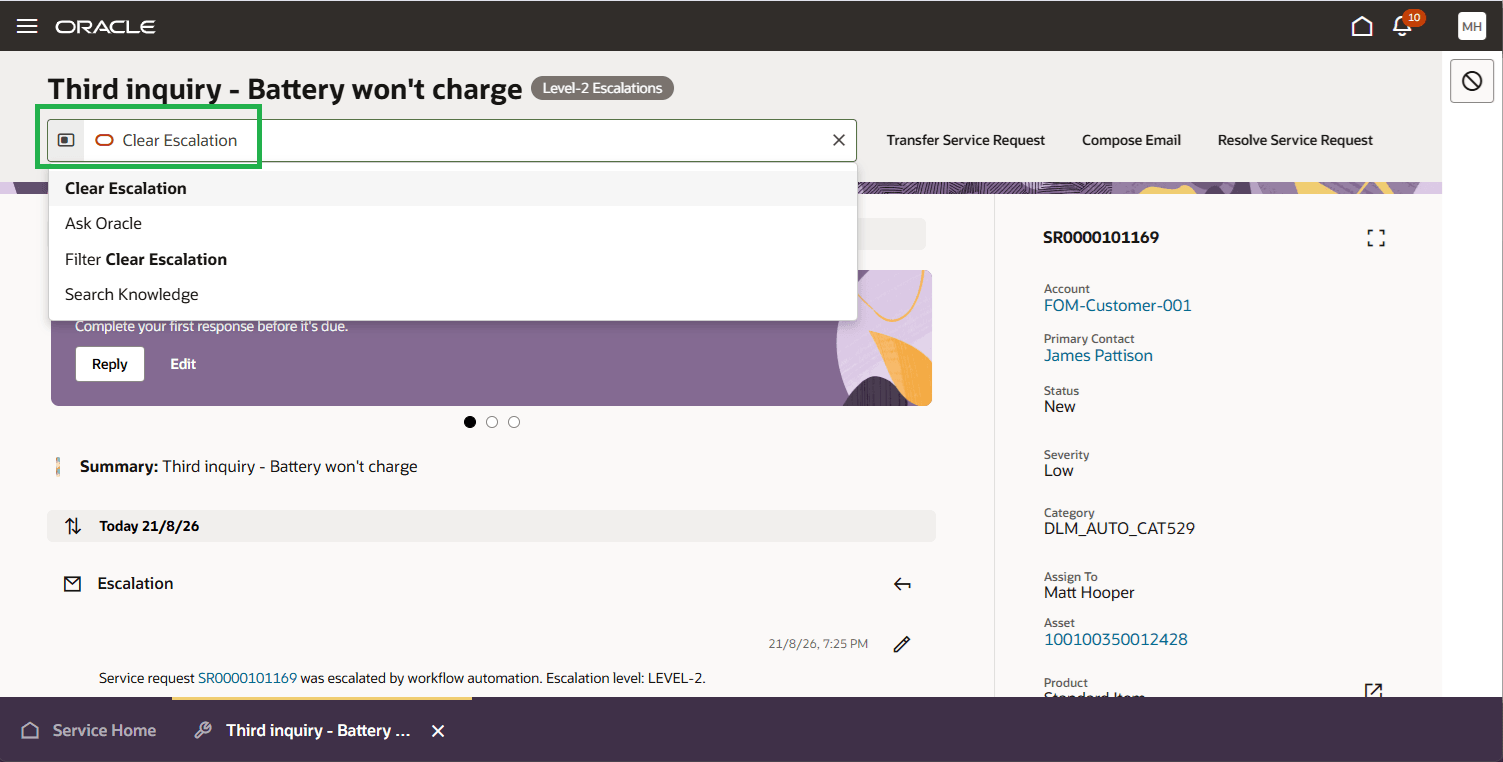Click the Level-2 Escalations badge

[603, 88]
